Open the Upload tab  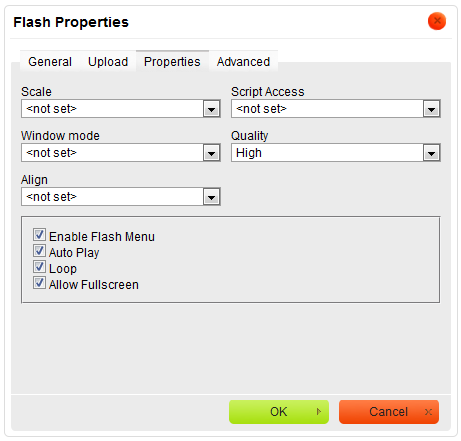pos(108,62)
